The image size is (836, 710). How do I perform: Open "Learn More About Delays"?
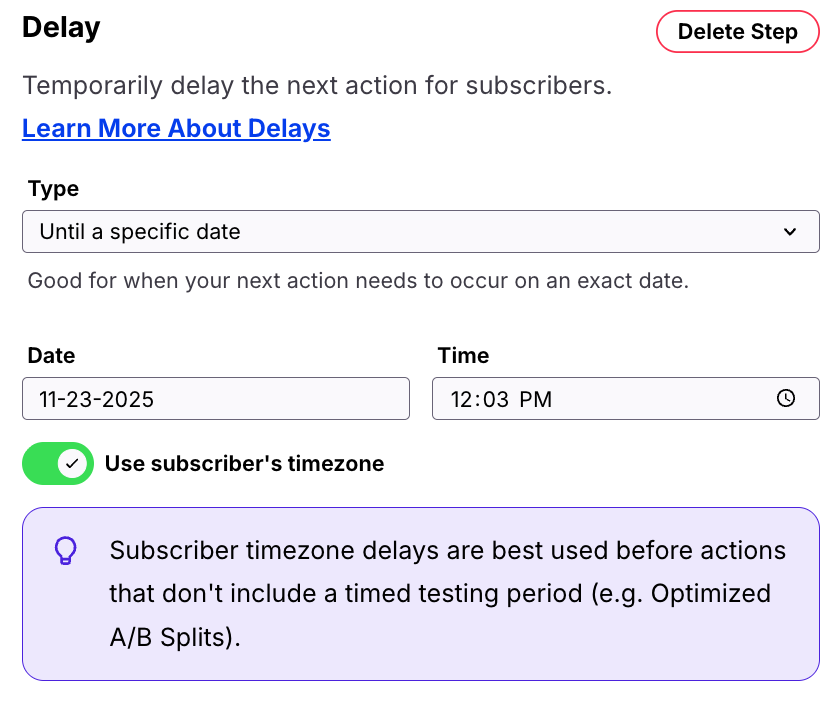tap(176, 128)
